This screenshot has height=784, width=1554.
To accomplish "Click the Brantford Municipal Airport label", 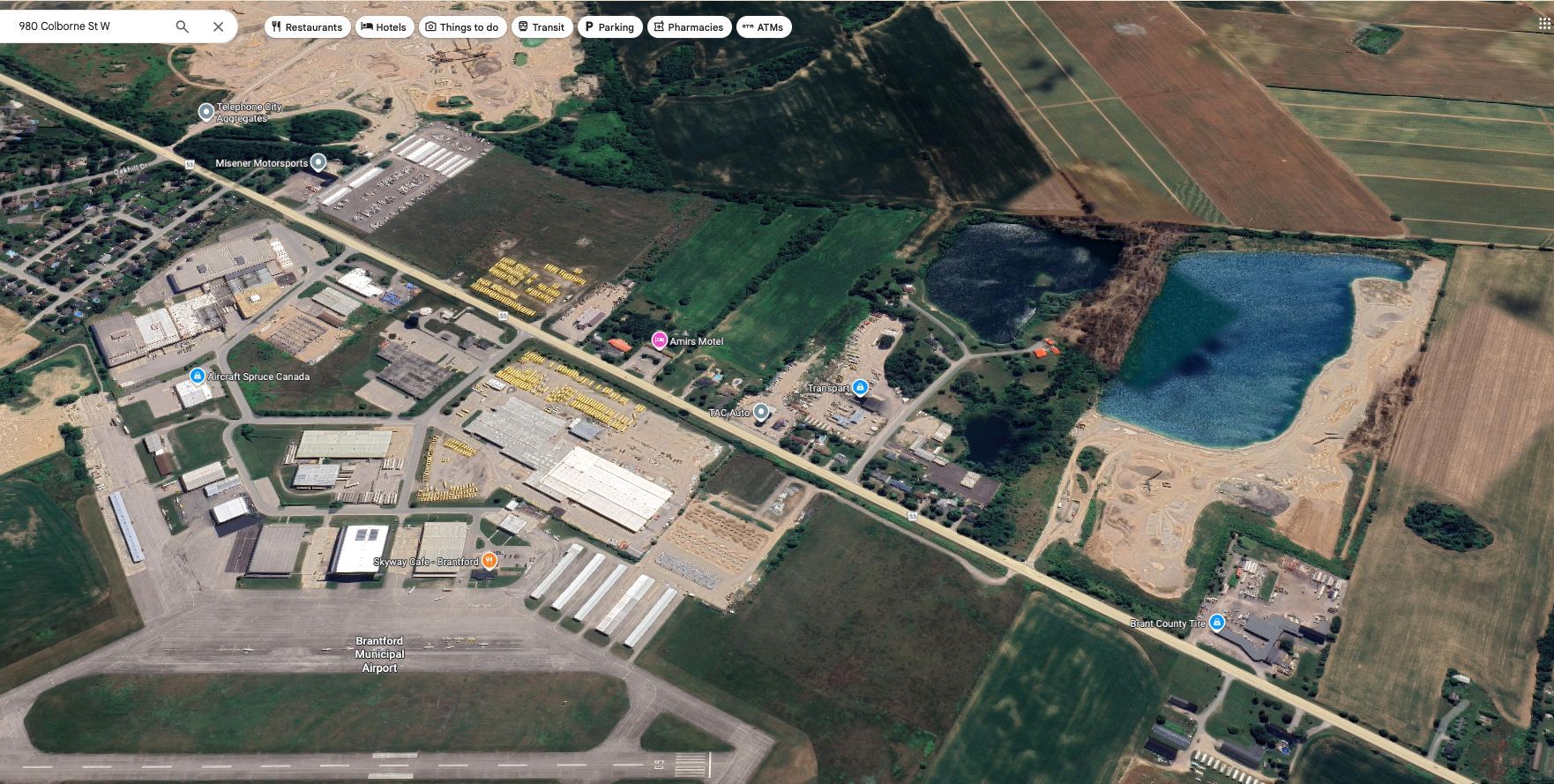I will 379,654.
